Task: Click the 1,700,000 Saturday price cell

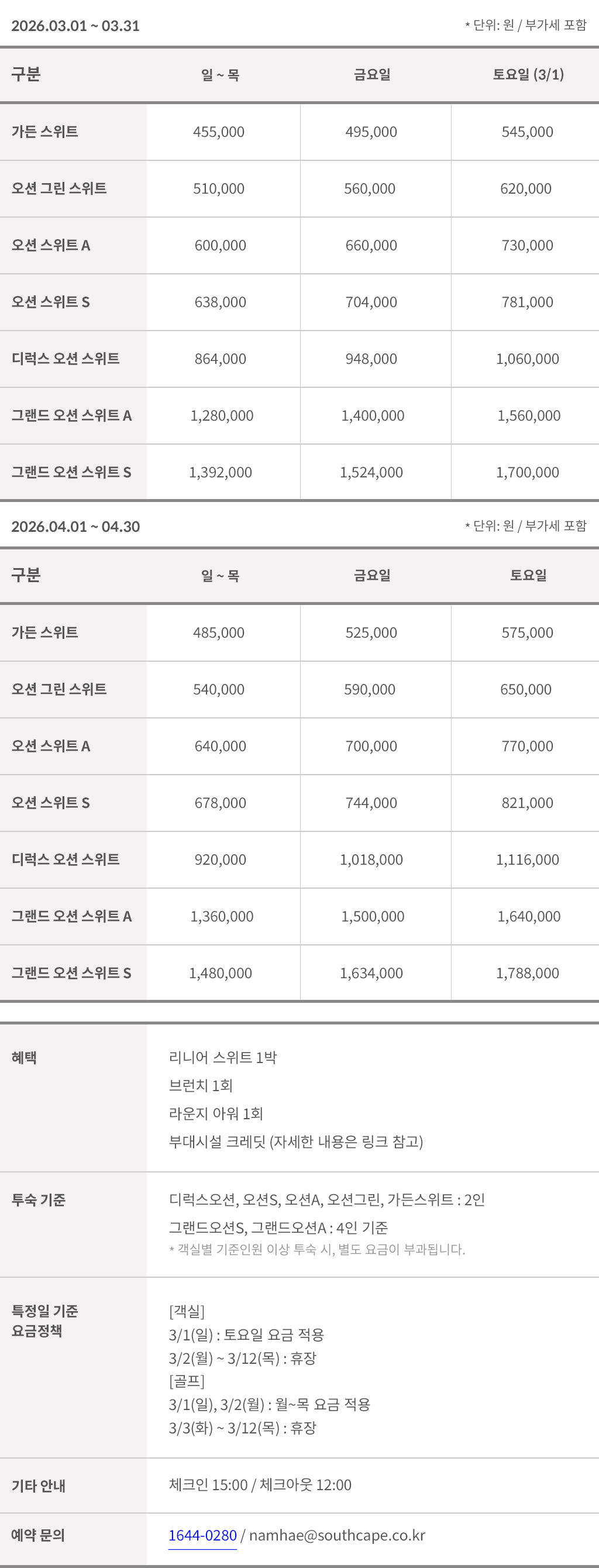Action: [x=527, y=472]
